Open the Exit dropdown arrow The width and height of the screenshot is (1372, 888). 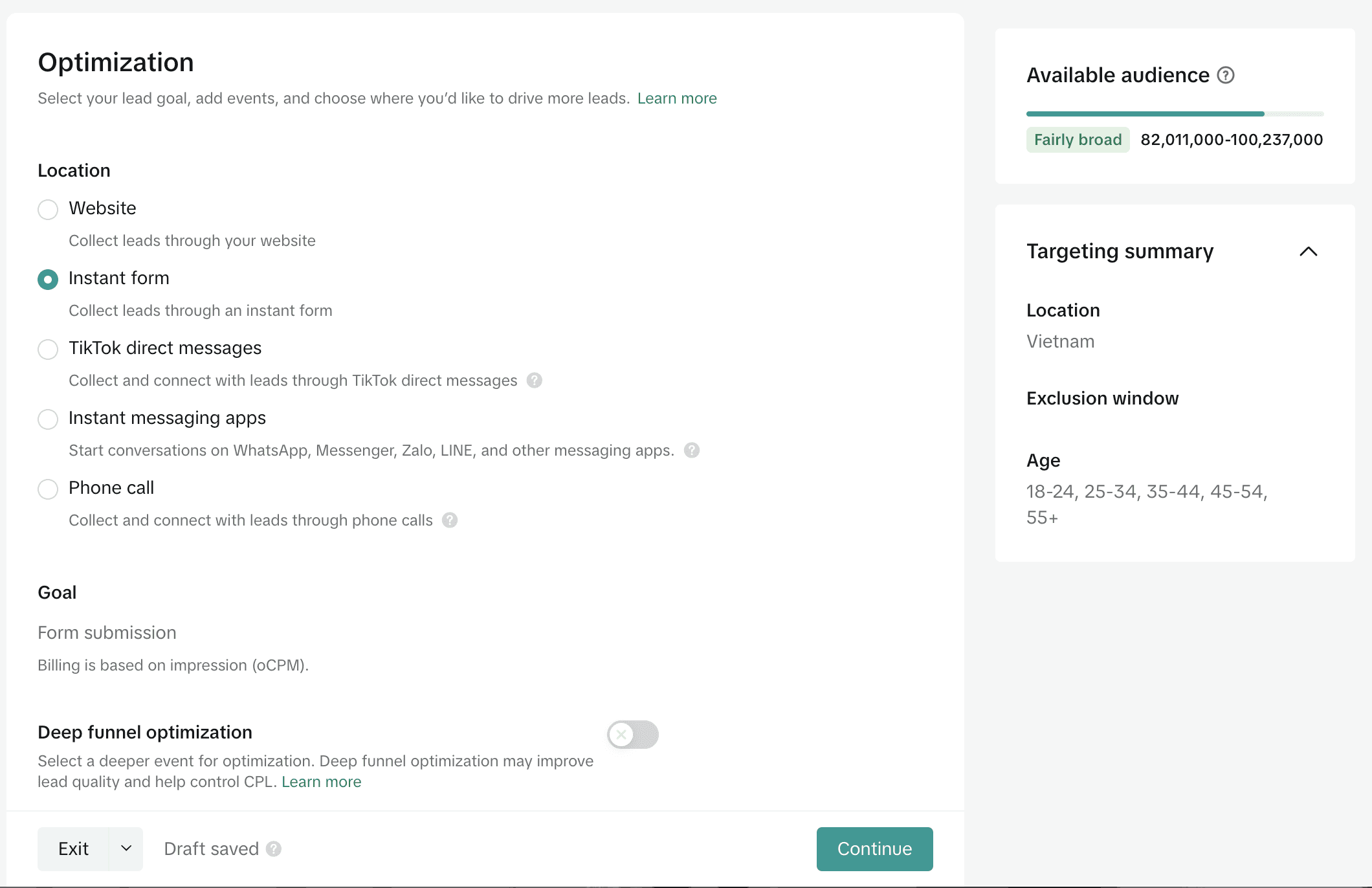pyautogui.click(x=124, y=849)
